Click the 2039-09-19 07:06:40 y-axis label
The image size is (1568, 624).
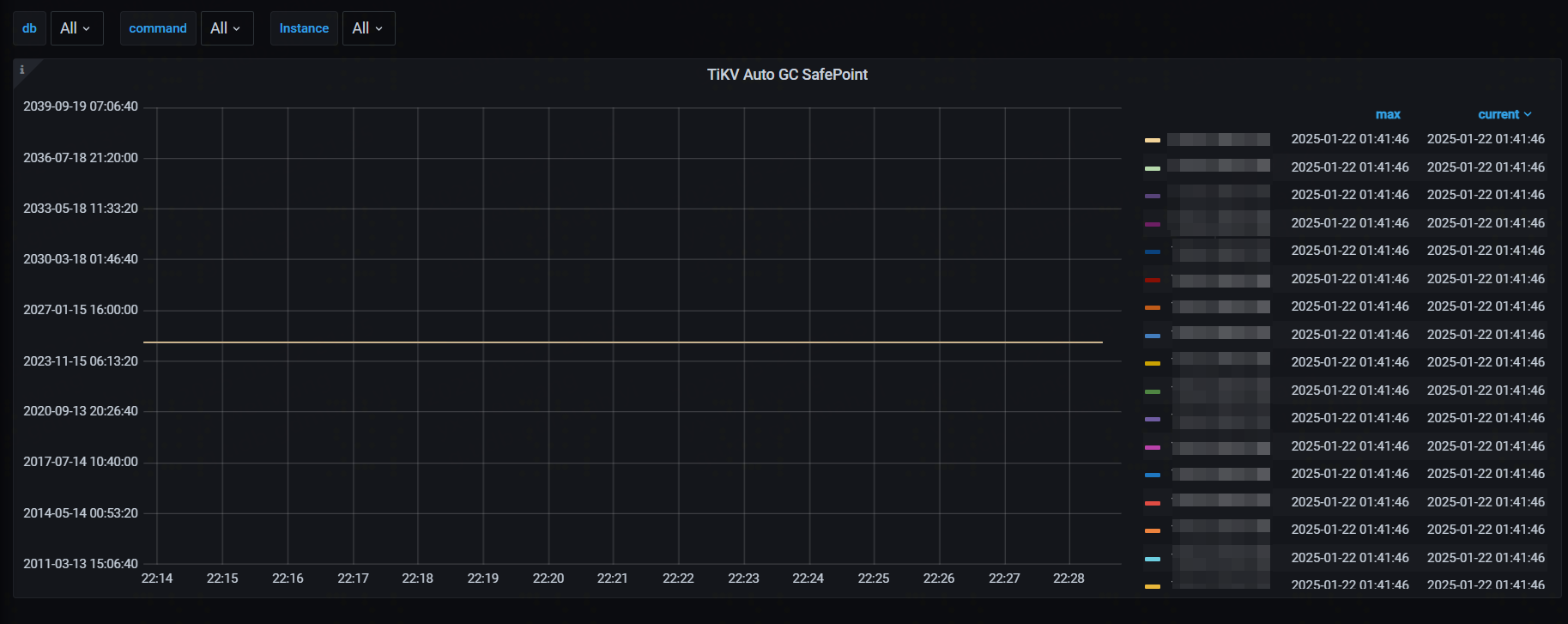tap(81, 106)
